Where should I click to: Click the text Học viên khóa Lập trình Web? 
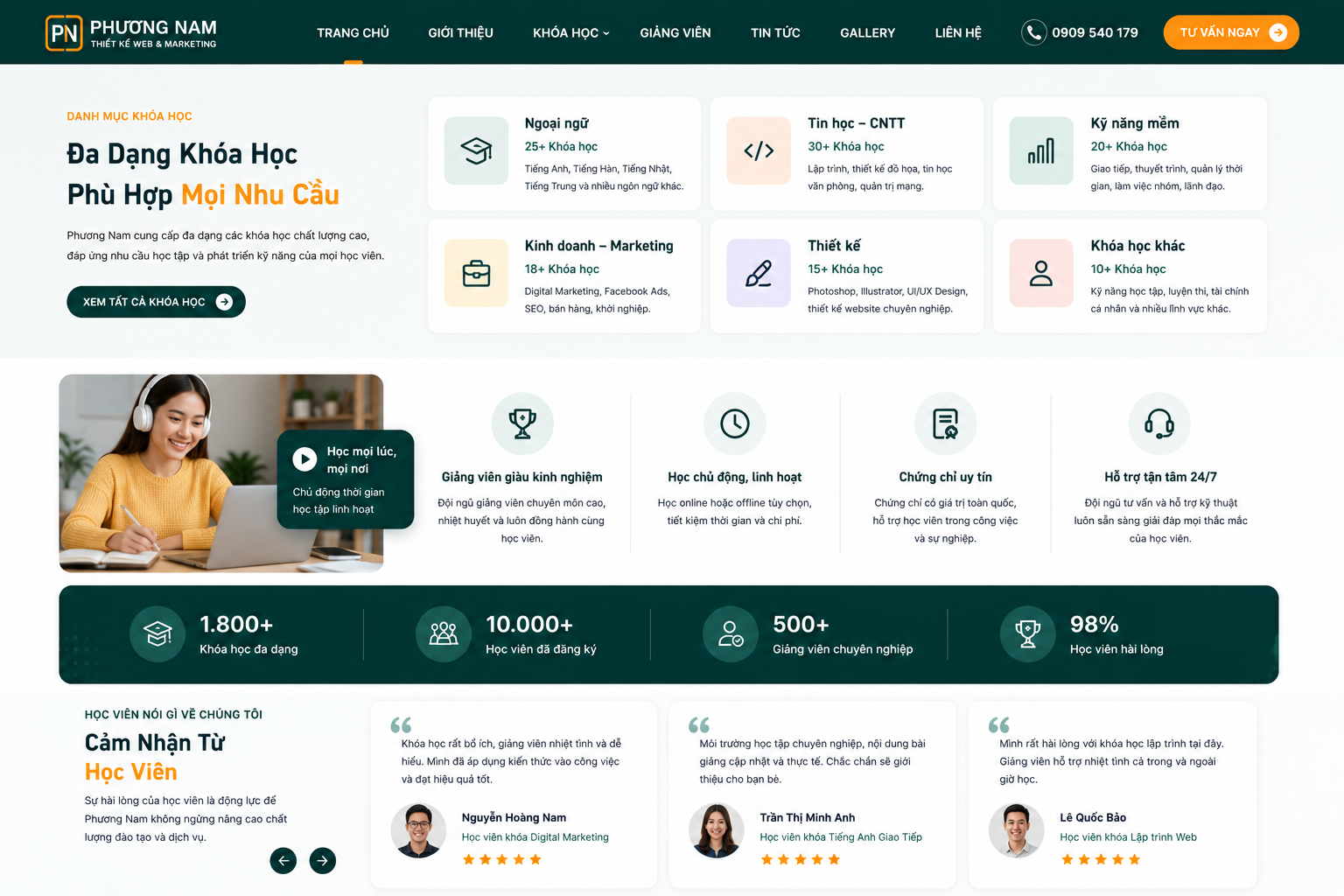pos(1129,837)
